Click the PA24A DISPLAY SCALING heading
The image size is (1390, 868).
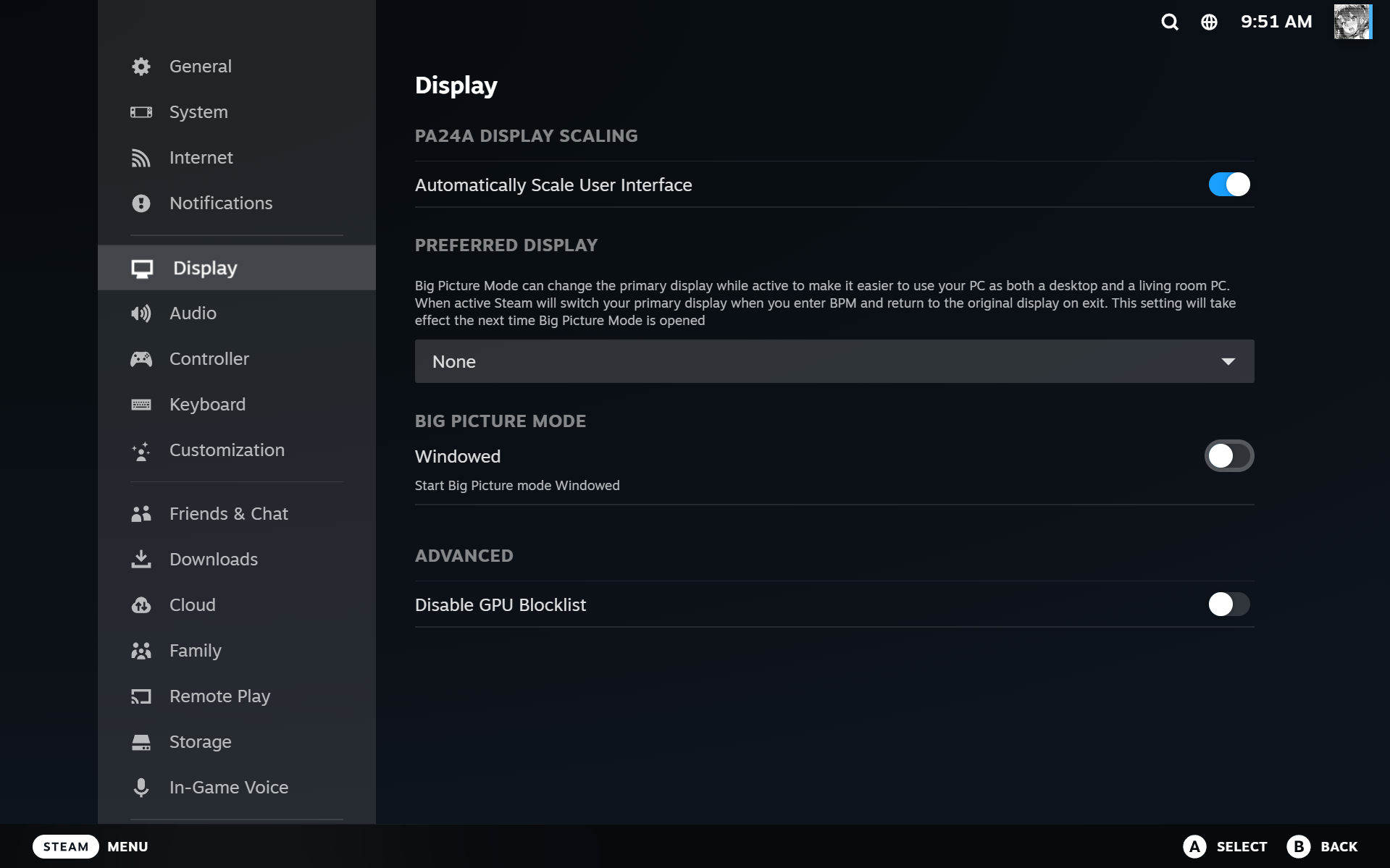tap(527, 136)
